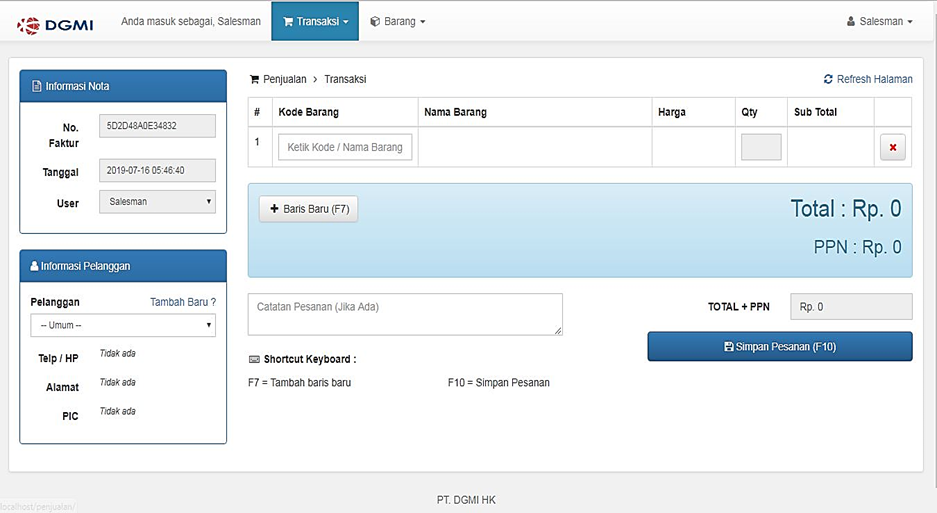Click Simpan Pesanan (F10) button
This screenshot has width=937, height=513.
point(780,347)
